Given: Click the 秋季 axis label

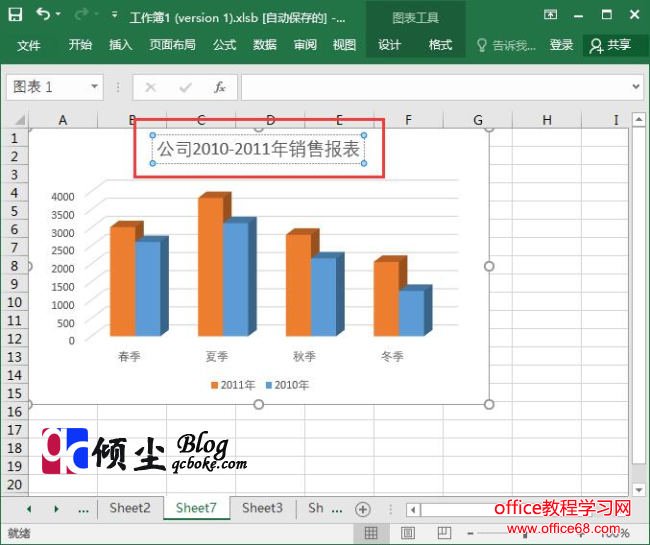Looking at the screenshot, I should (x=304, y=356).
